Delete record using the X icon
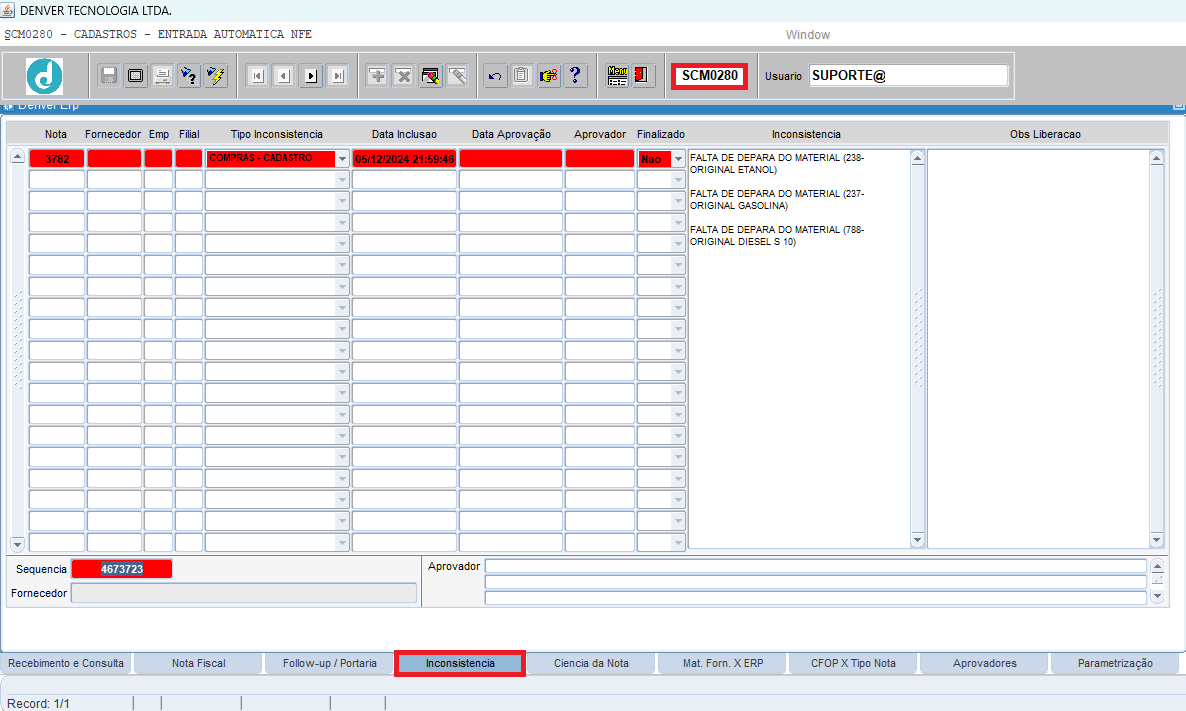 coord(404,76)
